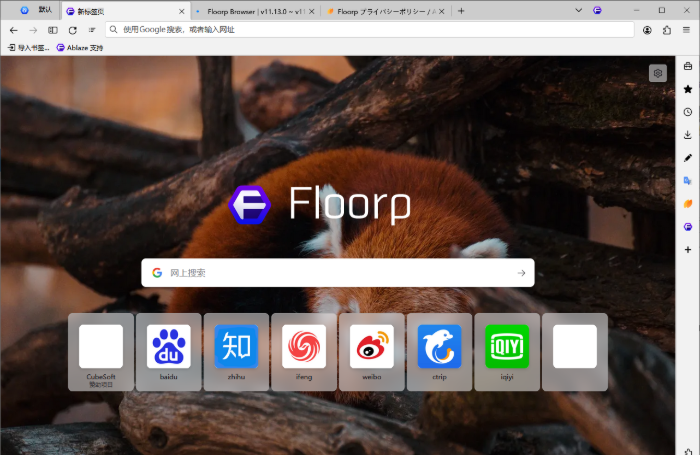Close the Floorp Browser v11.13.0 tab
The width and height of the screenshot is (700, 455).
[312, 12]
